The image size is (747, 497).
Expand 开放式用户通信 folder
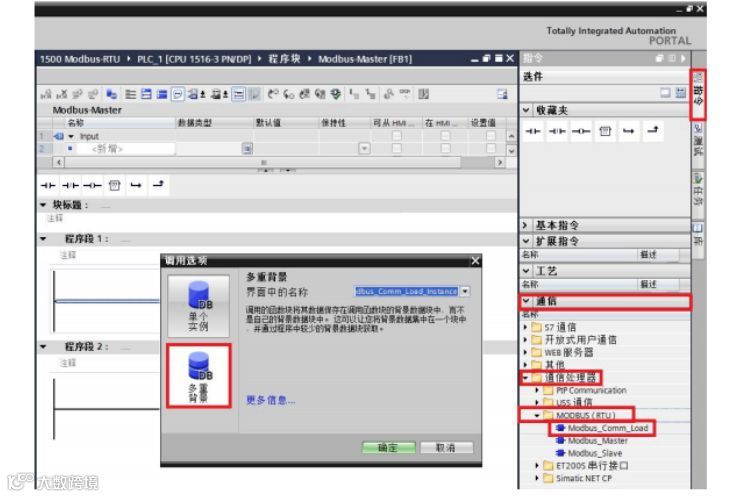(525, 340)
